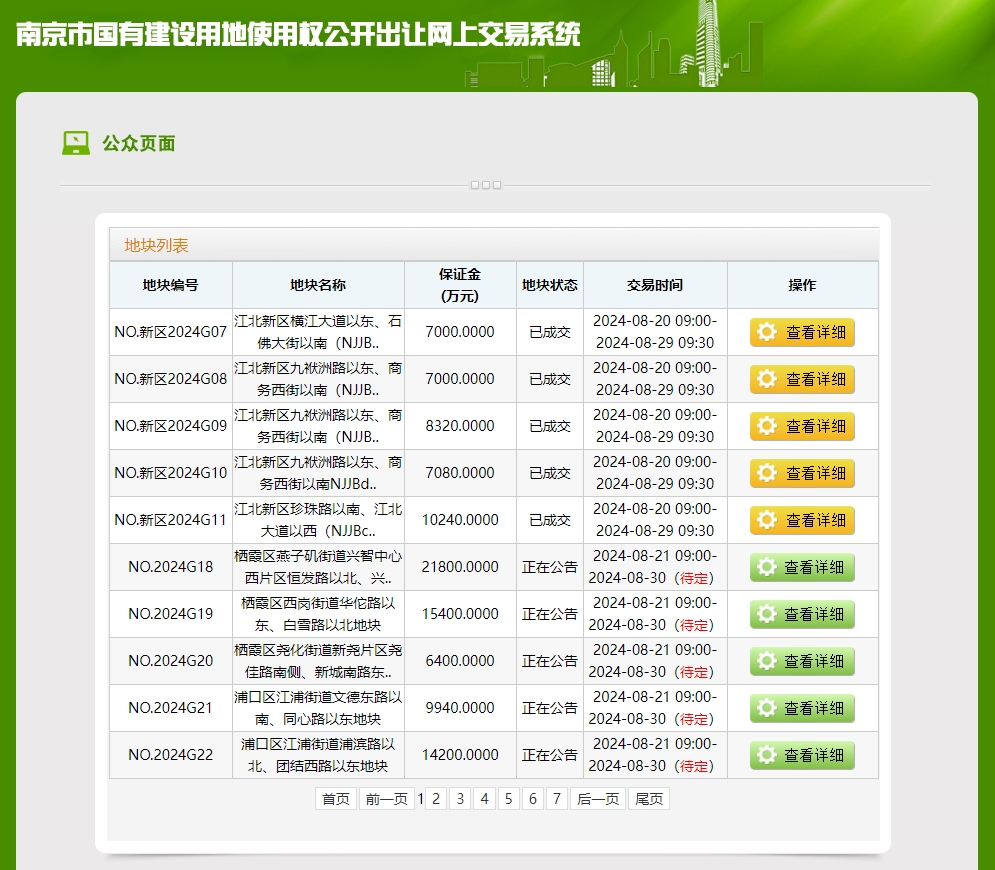Click the three-dot divider handle
This screenshot has height=870, width=995.
coord(485,185)
